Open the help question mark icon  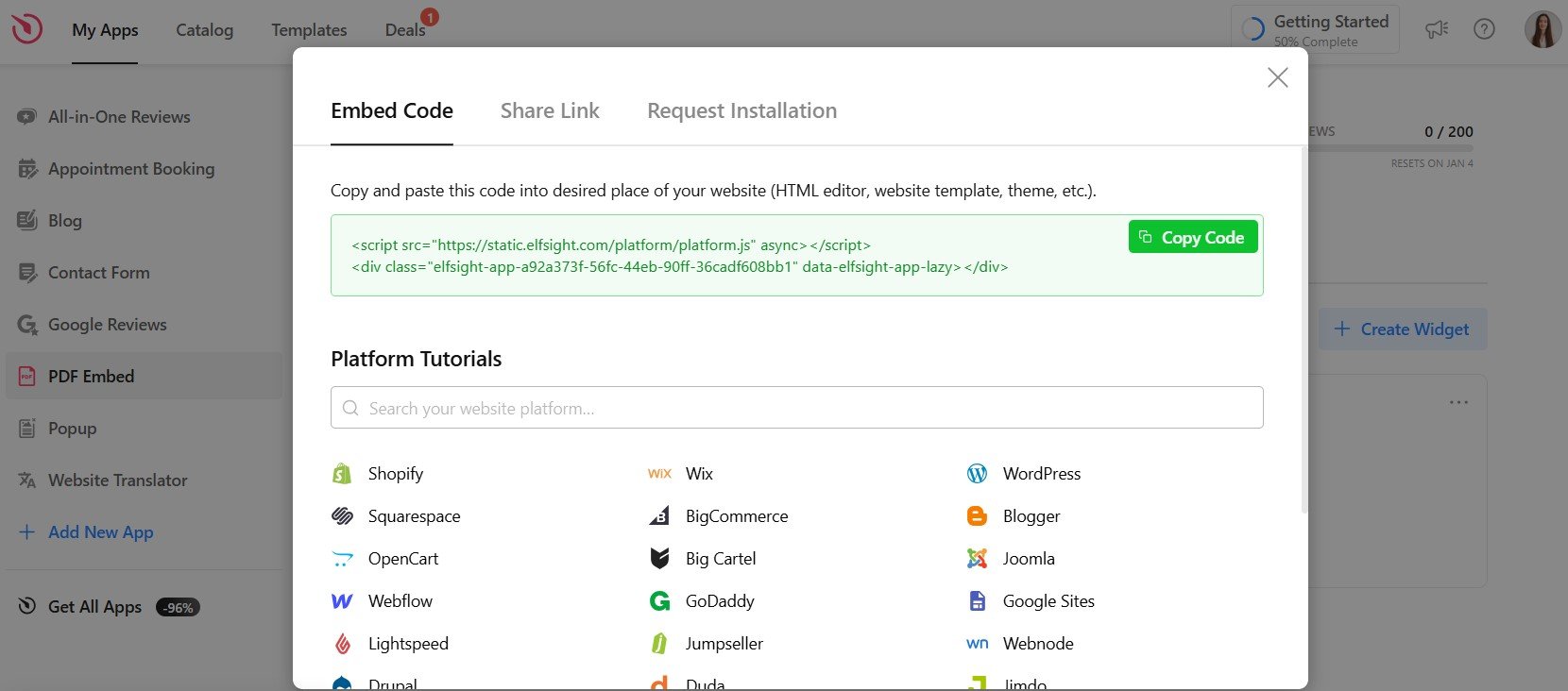[1484, 29]
